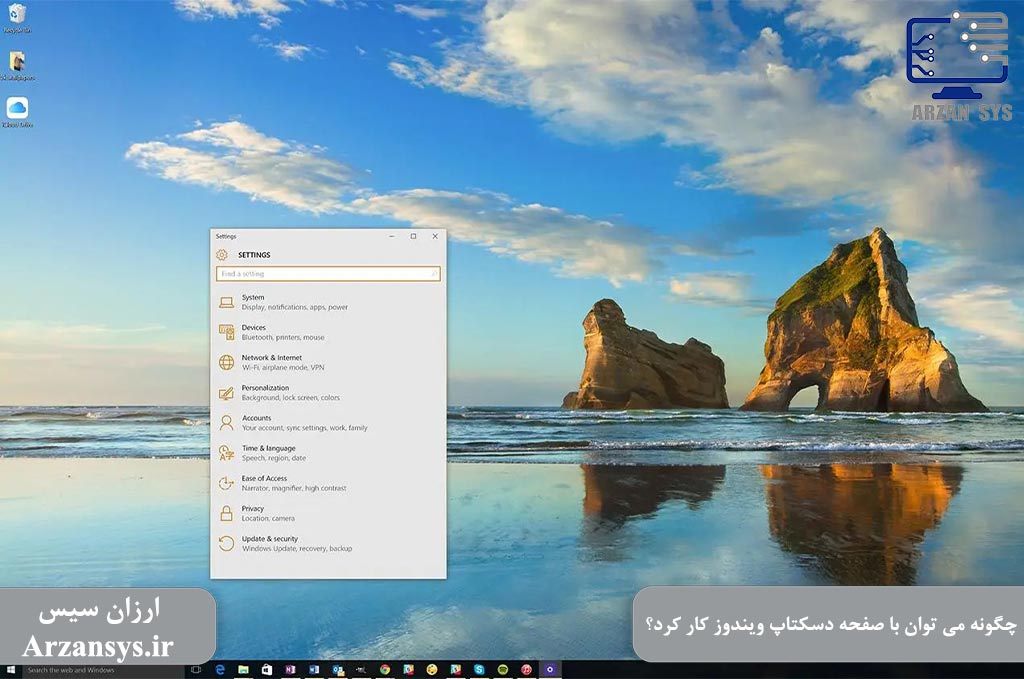Click the Time & language title
Image resolution: width=1024 pixels, height=679 pixels.
click(268, 449)
